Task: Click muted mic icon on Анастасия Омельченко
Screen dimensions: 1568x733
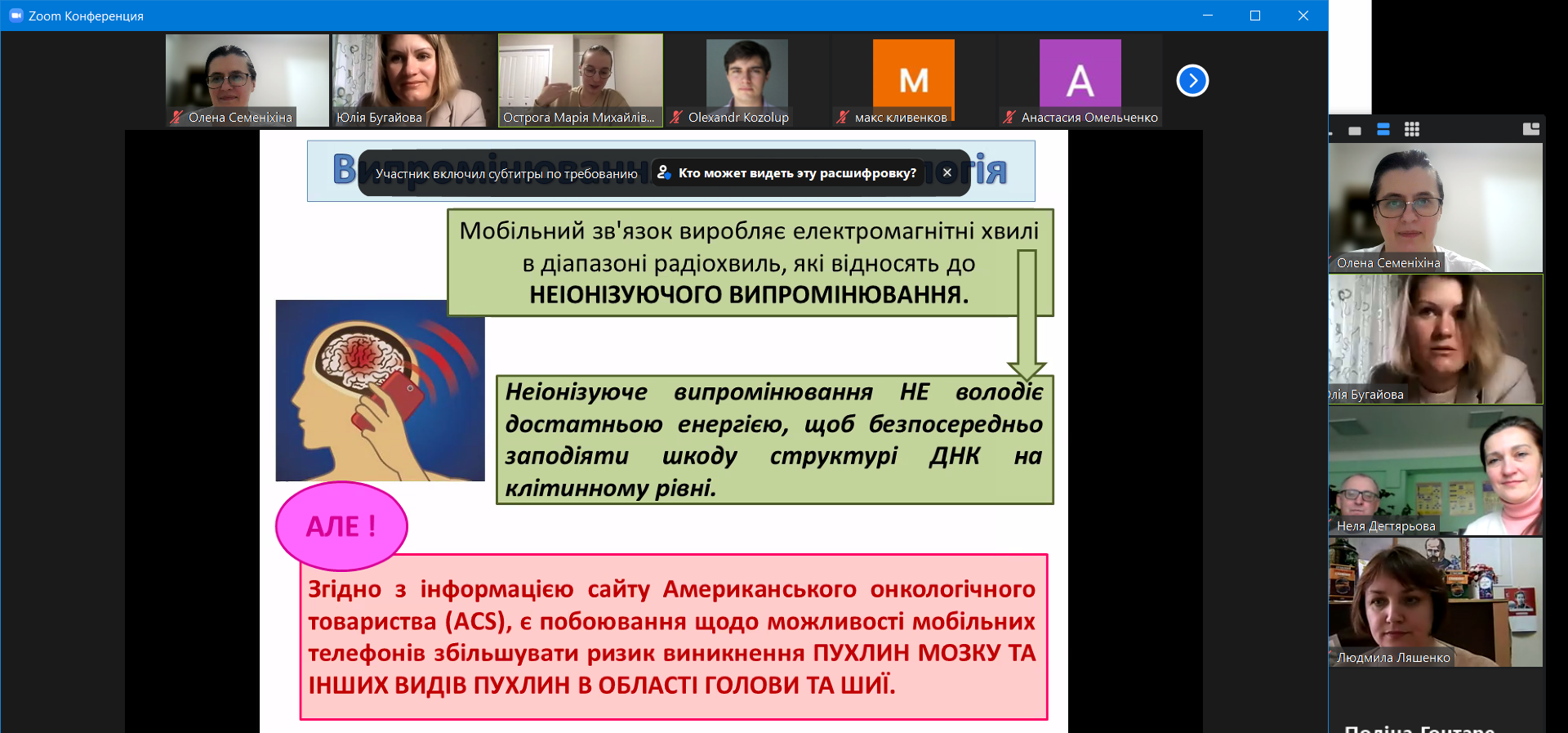Action: click(1009, 117)
